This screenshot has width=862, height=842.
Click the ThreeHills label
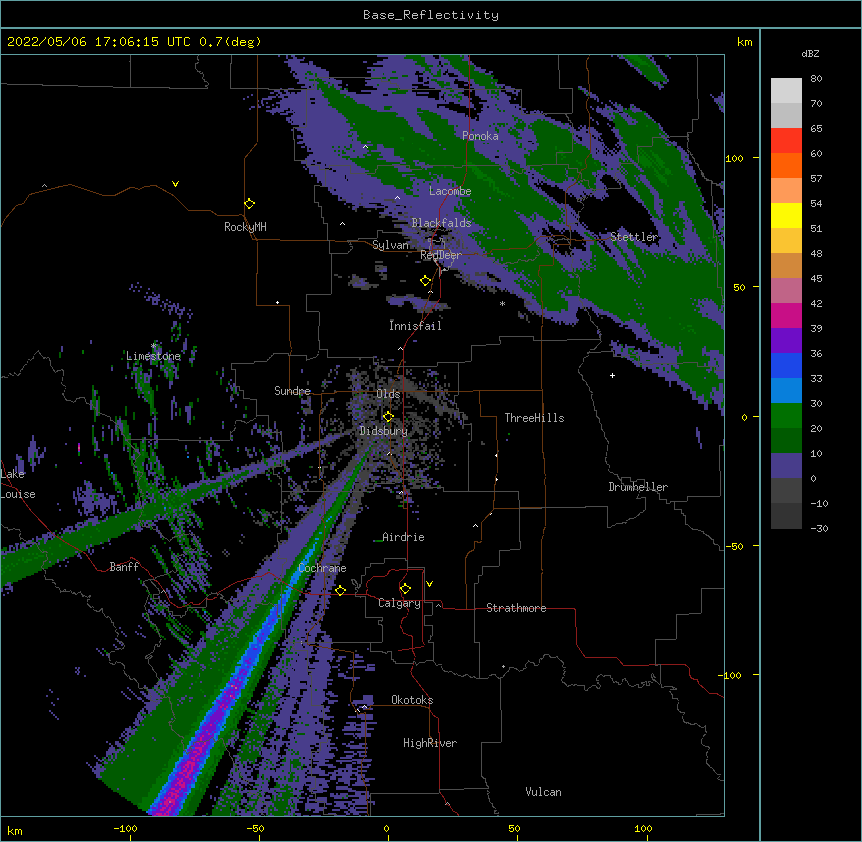534,418
